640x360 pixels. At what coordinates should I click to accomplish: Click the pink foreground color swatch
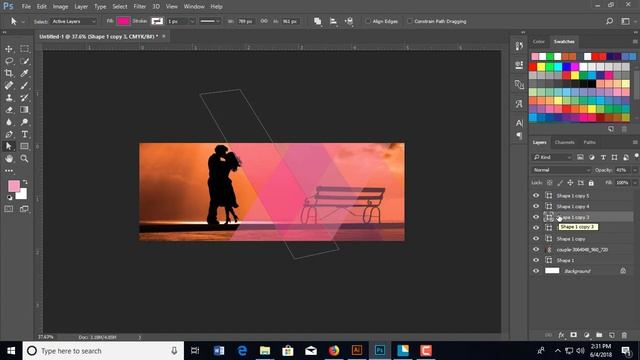(14, 187)
